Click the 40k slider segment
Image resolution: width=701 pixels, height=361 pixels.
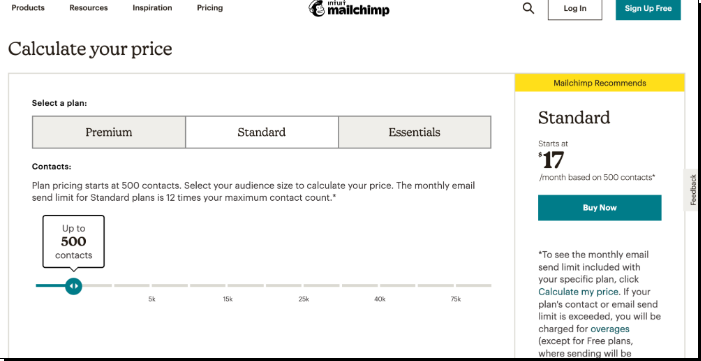pyautogui.click(x=380, y=285)
